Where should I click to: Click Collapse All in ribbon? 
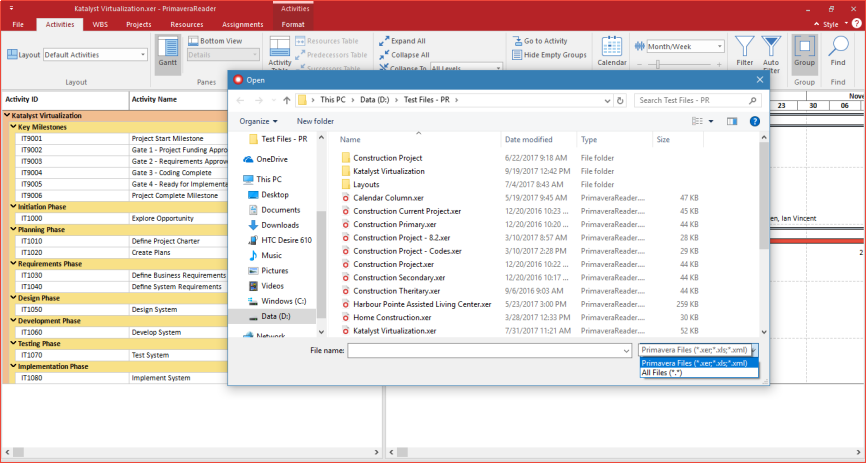[x=404, y=55]
